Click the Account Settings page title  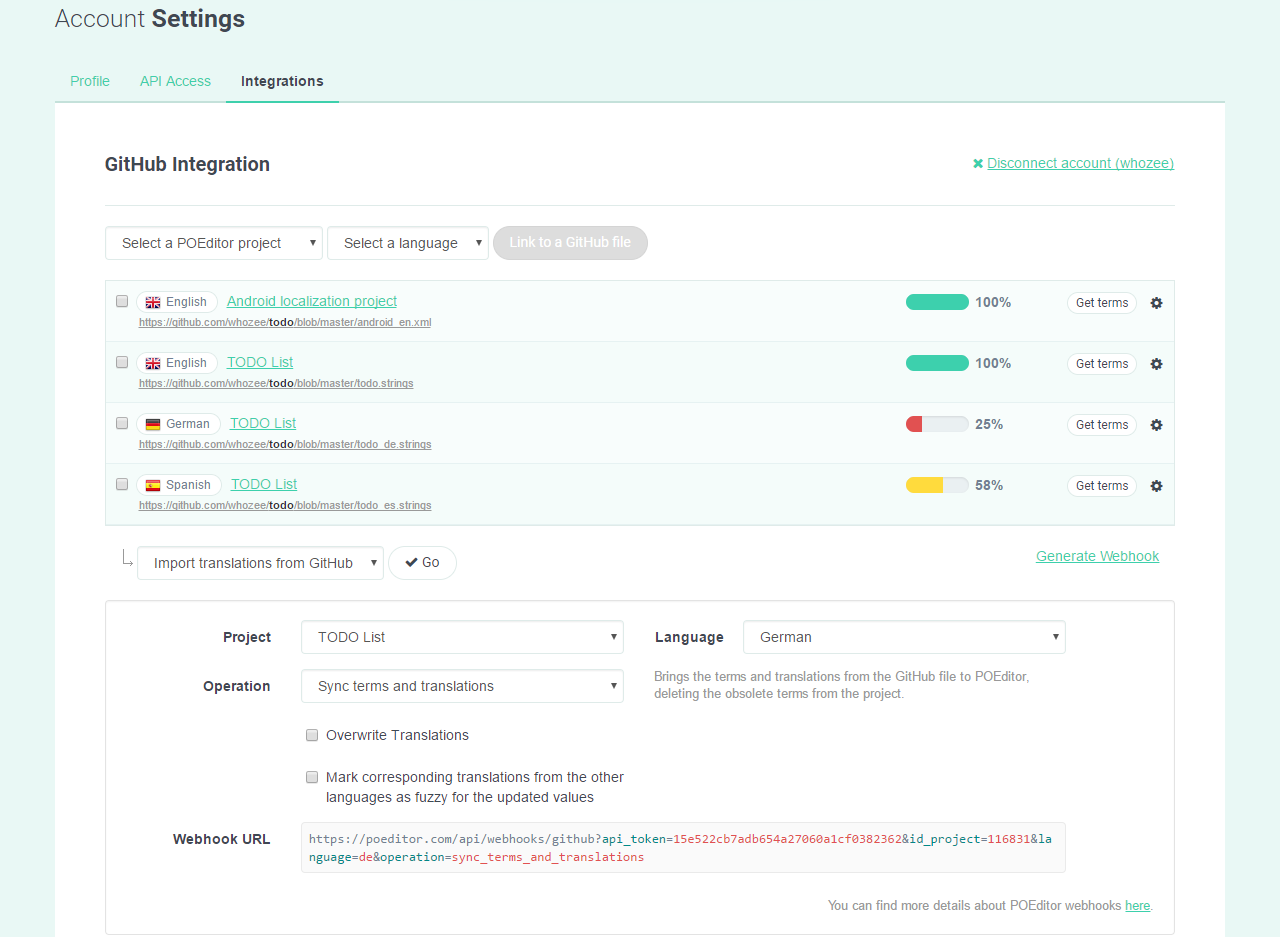[150, 19]
